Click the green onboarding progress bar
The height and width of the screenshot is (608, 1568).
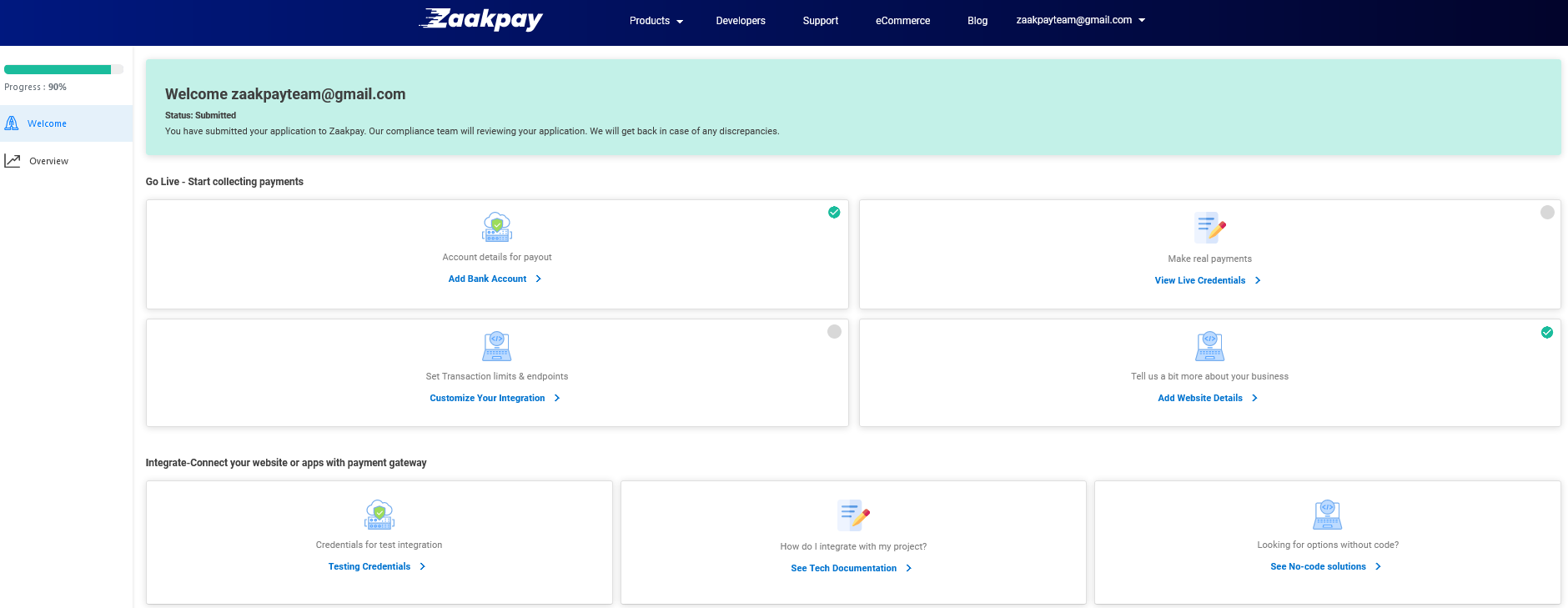click(58, 69)
